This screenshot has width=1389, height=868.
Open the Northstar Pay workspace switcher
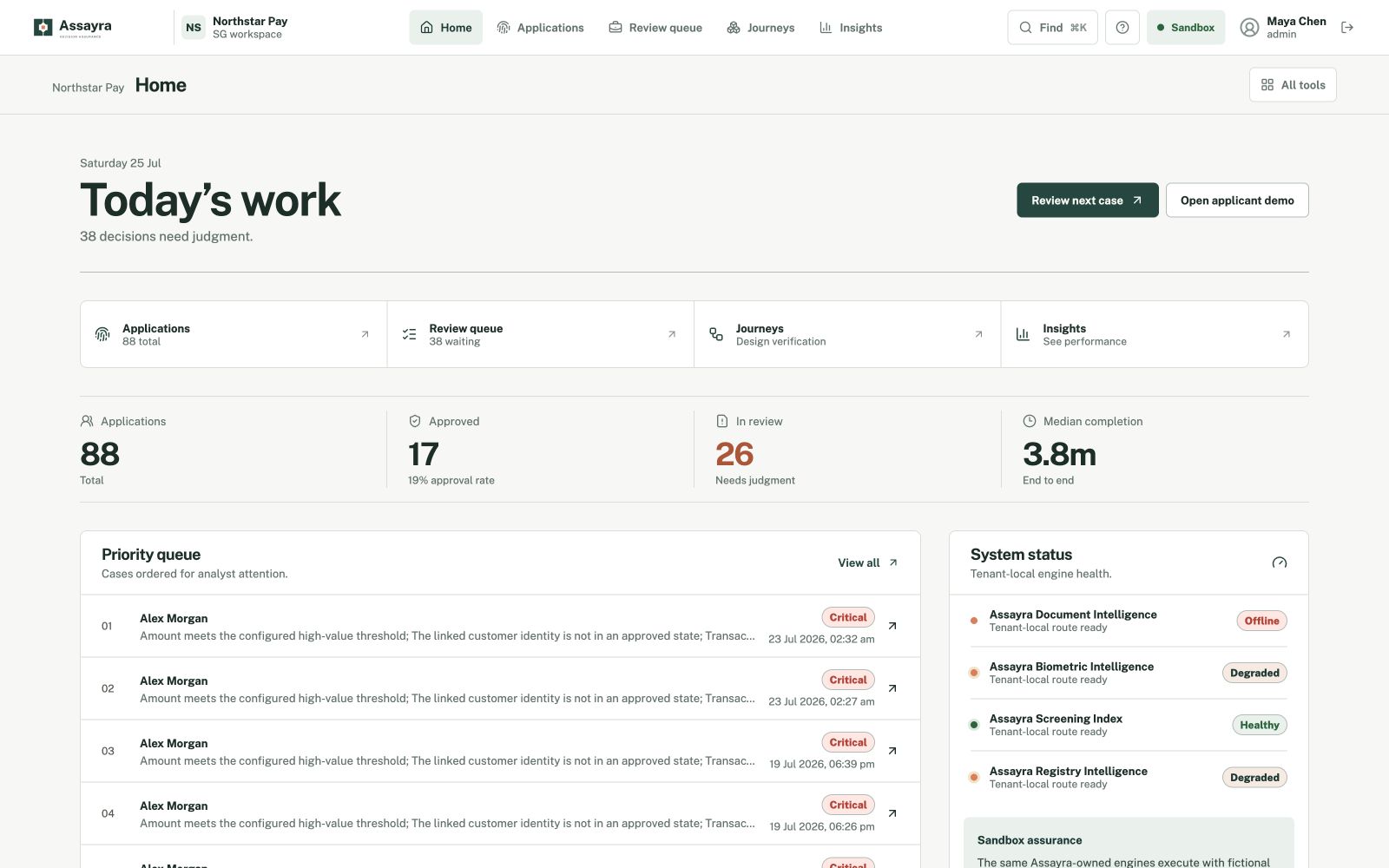[x=235, y=28]
